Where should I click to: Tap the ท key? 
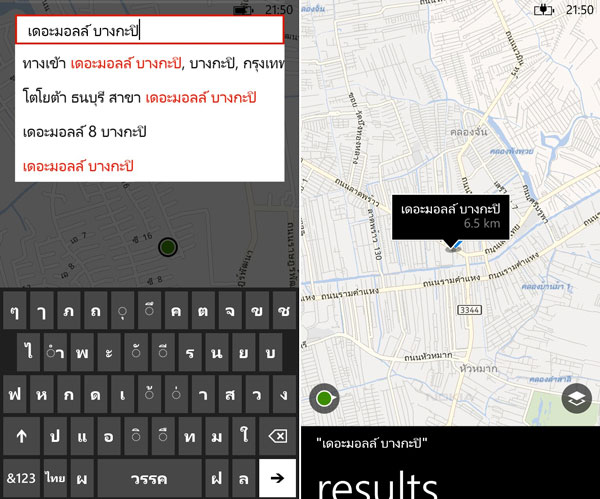pyautogui.click(x=190, y=436)
